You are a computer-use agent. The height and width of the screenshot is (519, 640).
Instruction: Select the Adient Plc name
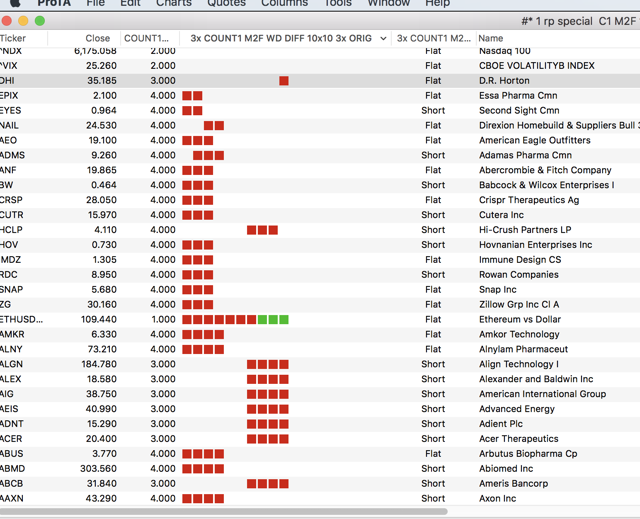pyautogui.click(x=501, y=424)
